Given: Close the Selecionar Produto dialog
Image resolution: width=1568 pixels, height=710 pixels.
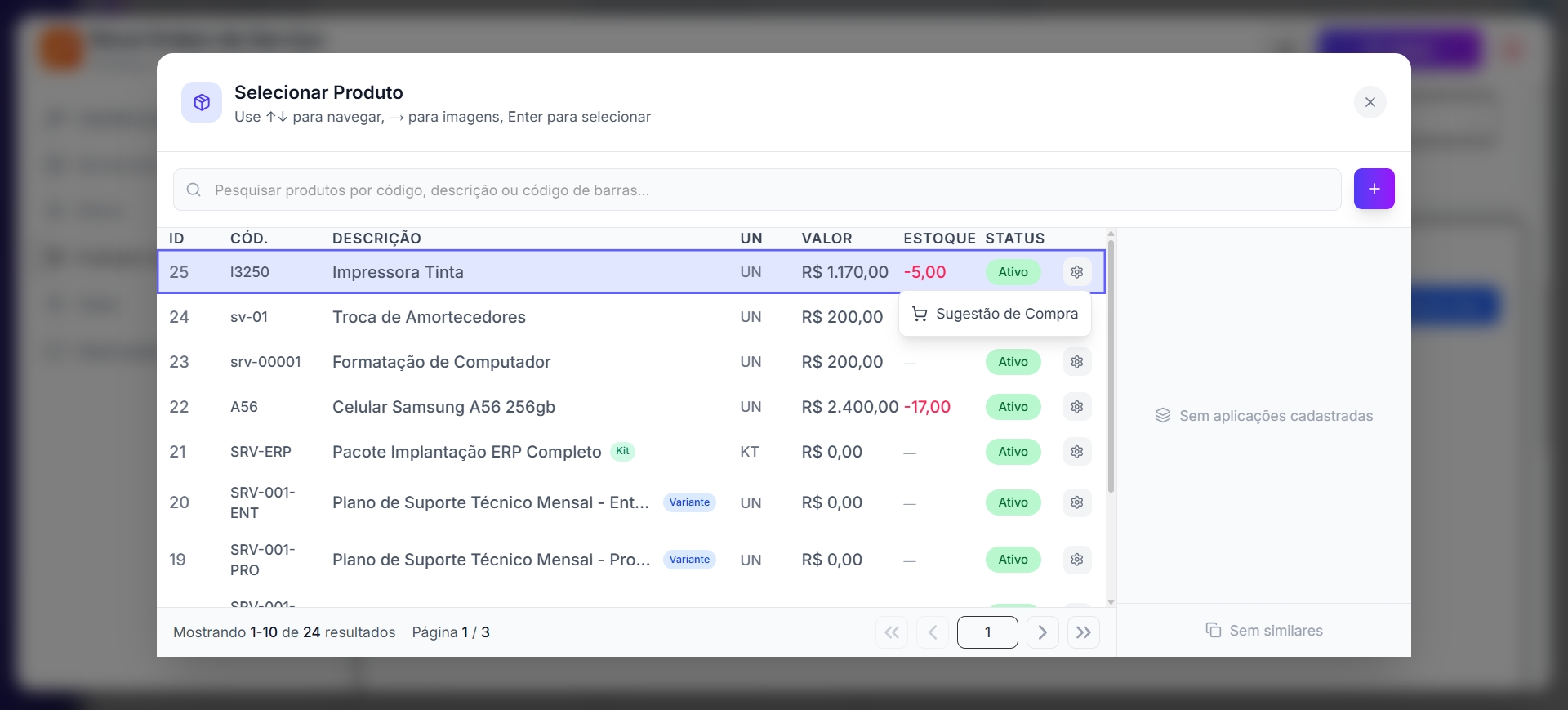Looking at the screenshot, I should (1370, 102).
